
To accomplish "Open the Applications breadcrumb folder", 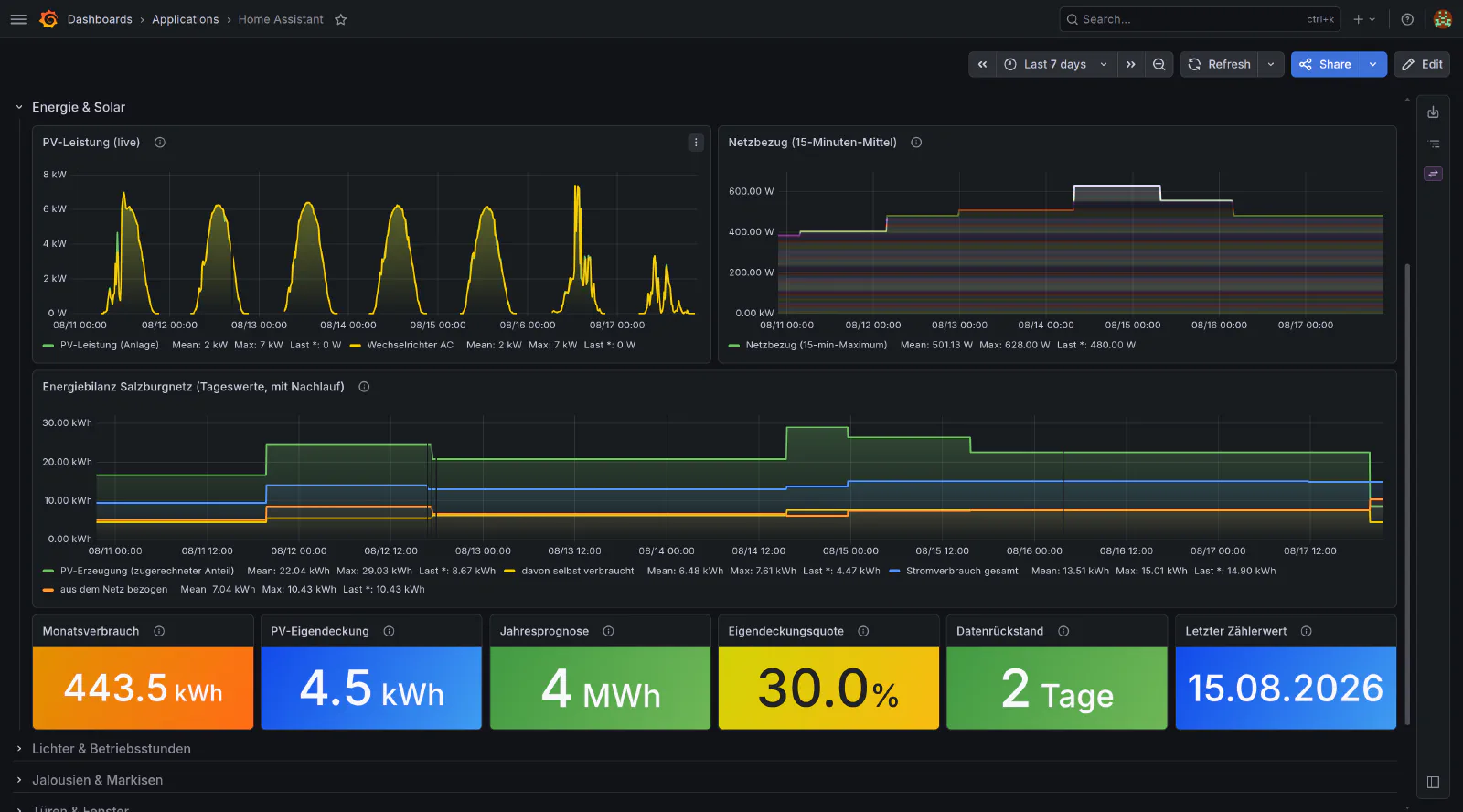I will point(186,19).
